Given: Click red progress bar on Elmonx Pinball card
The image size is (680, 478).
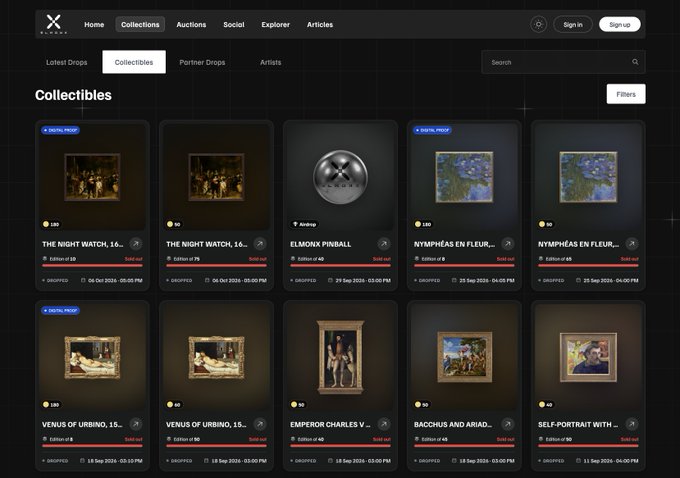Looking at the screenshot, I should click(340, 265).
